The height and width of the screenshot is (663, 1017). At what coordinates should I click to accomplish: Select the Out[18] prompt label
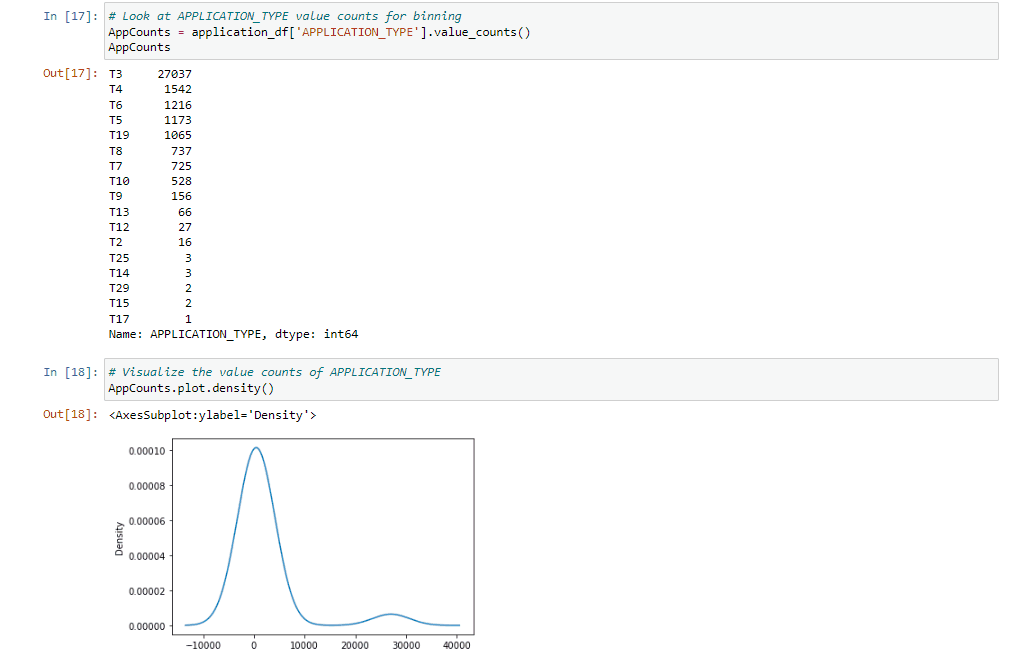71,415
